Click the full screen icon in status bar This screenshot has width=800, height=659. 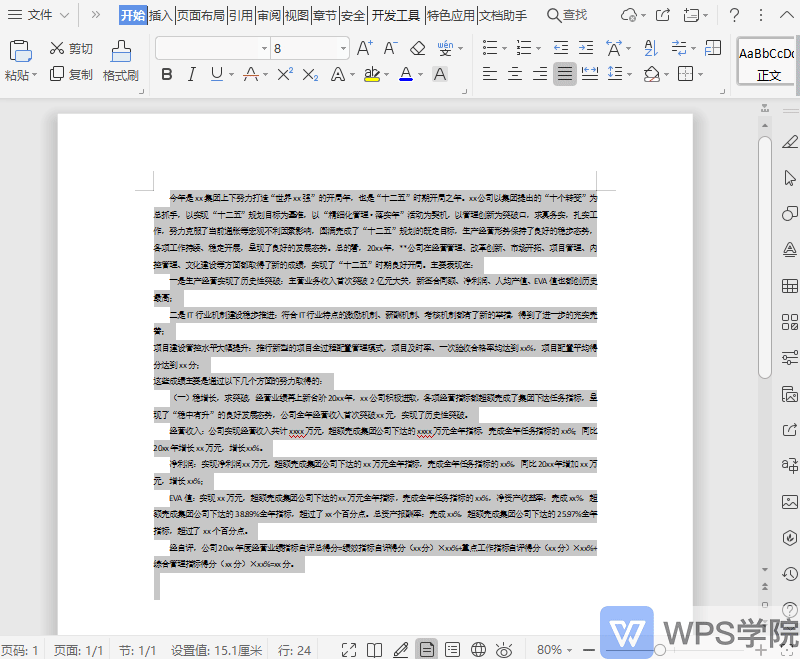(349, 650)
